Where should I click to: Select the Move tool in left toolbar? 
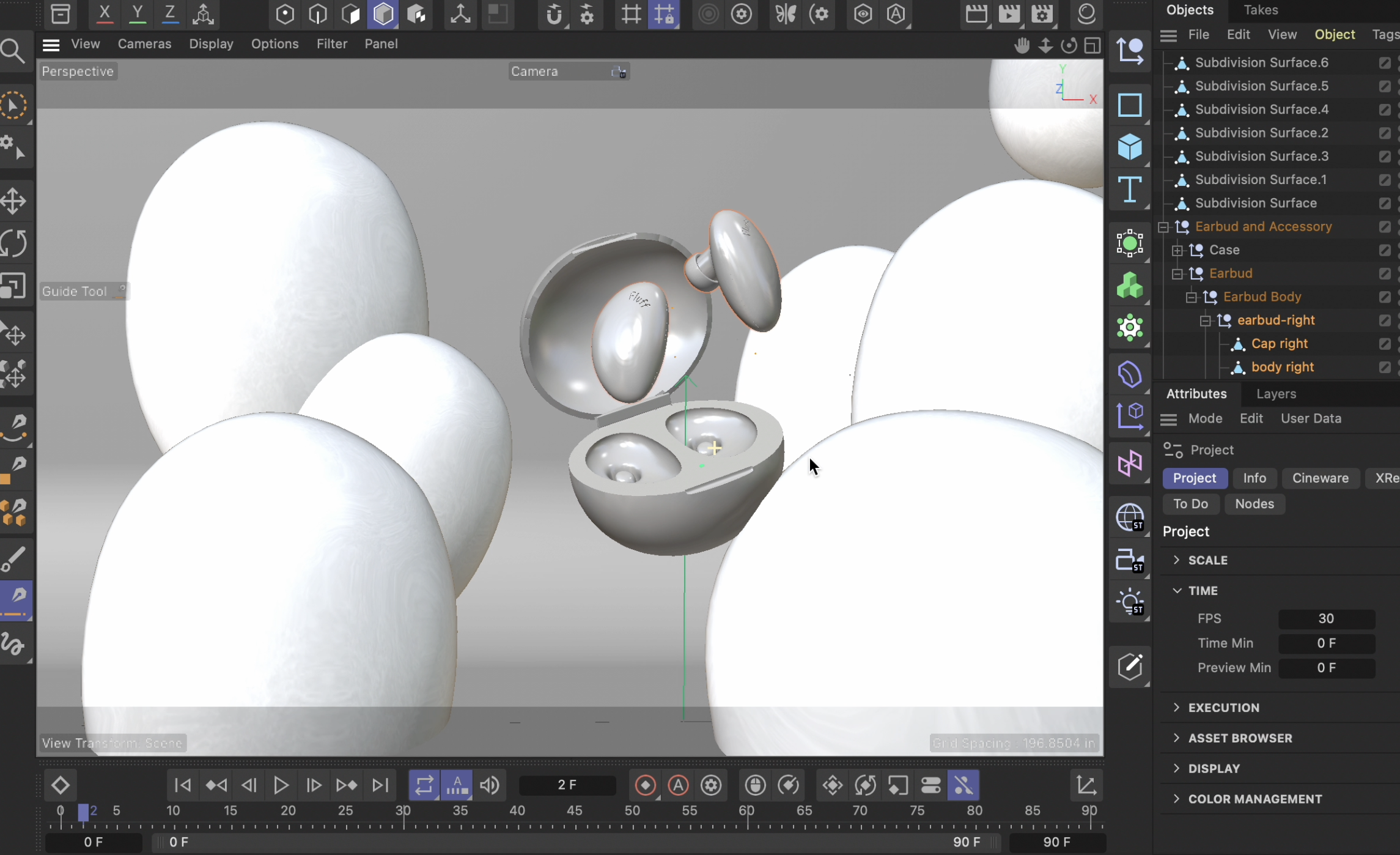pos(13,201)
